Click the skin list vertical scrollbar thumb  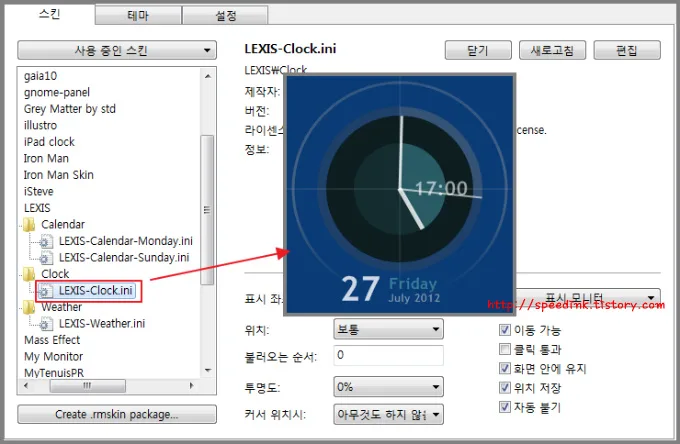[207, 210]
